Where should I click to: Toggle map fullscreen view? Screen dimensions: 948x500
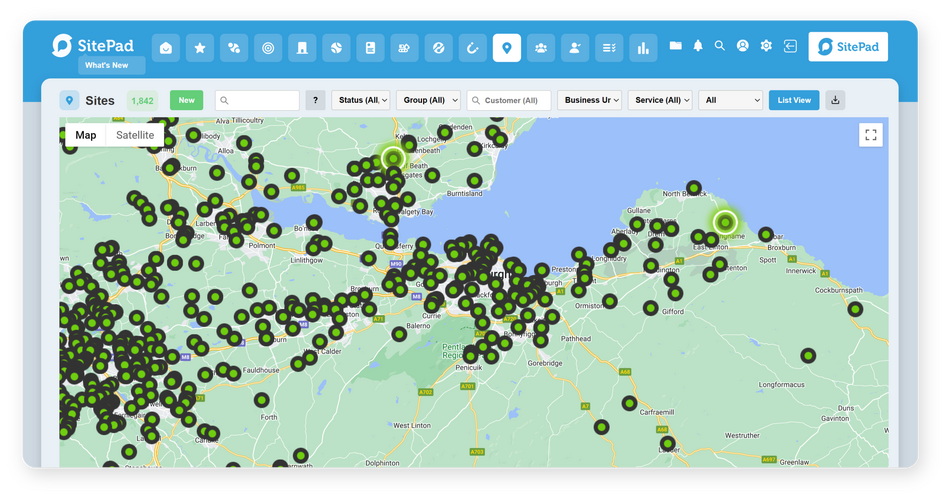click(870, 135)
